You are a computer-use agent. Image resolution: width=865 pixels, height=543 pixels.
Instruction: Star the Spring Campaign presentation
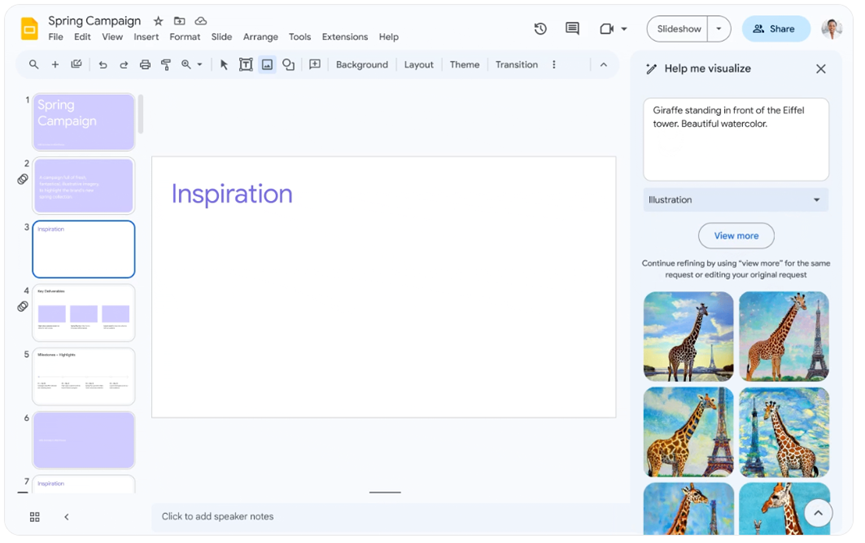point(158,21)
